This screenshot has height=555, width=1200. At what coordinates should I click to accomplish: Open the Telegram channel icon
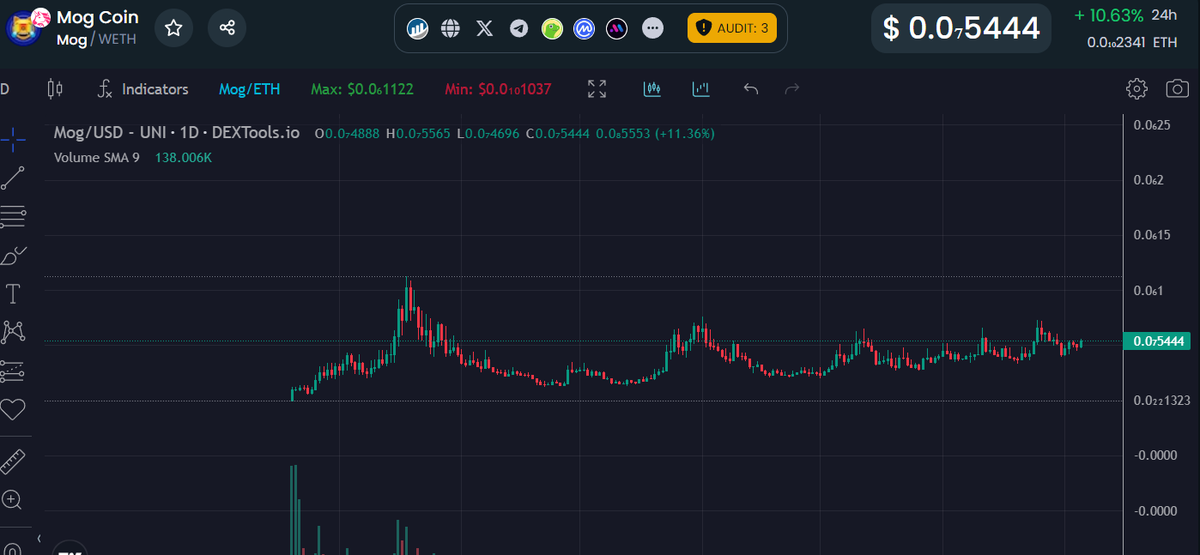518,28
